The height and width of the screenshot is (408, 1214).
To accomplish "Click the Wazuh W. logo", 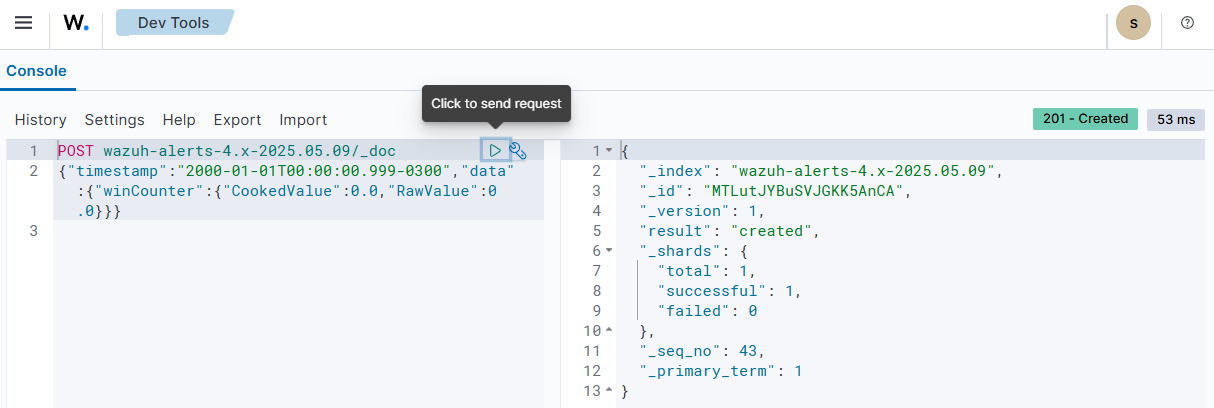I will [x=76, y=22].
